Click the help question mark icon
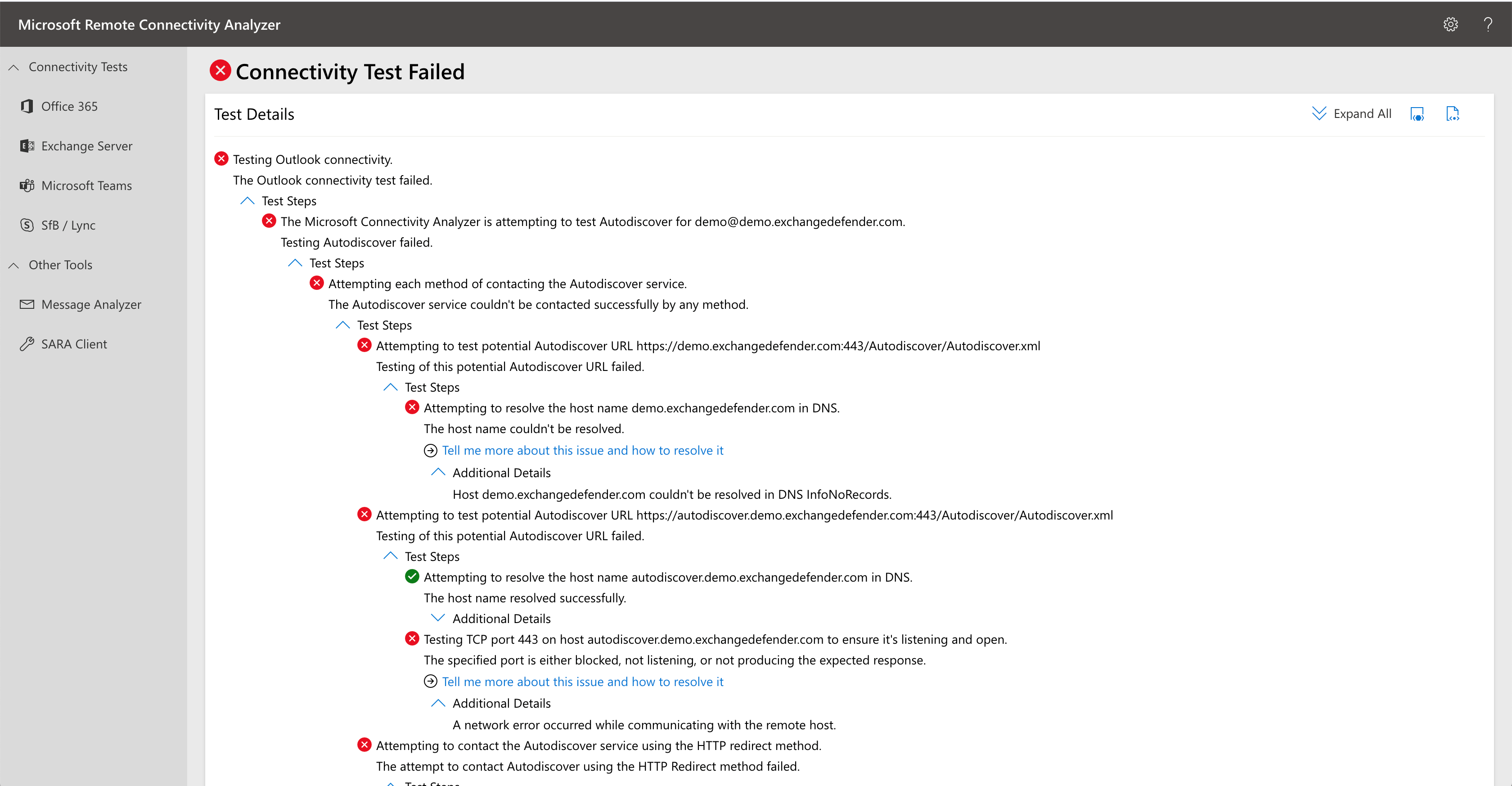 click(1488, 24)
